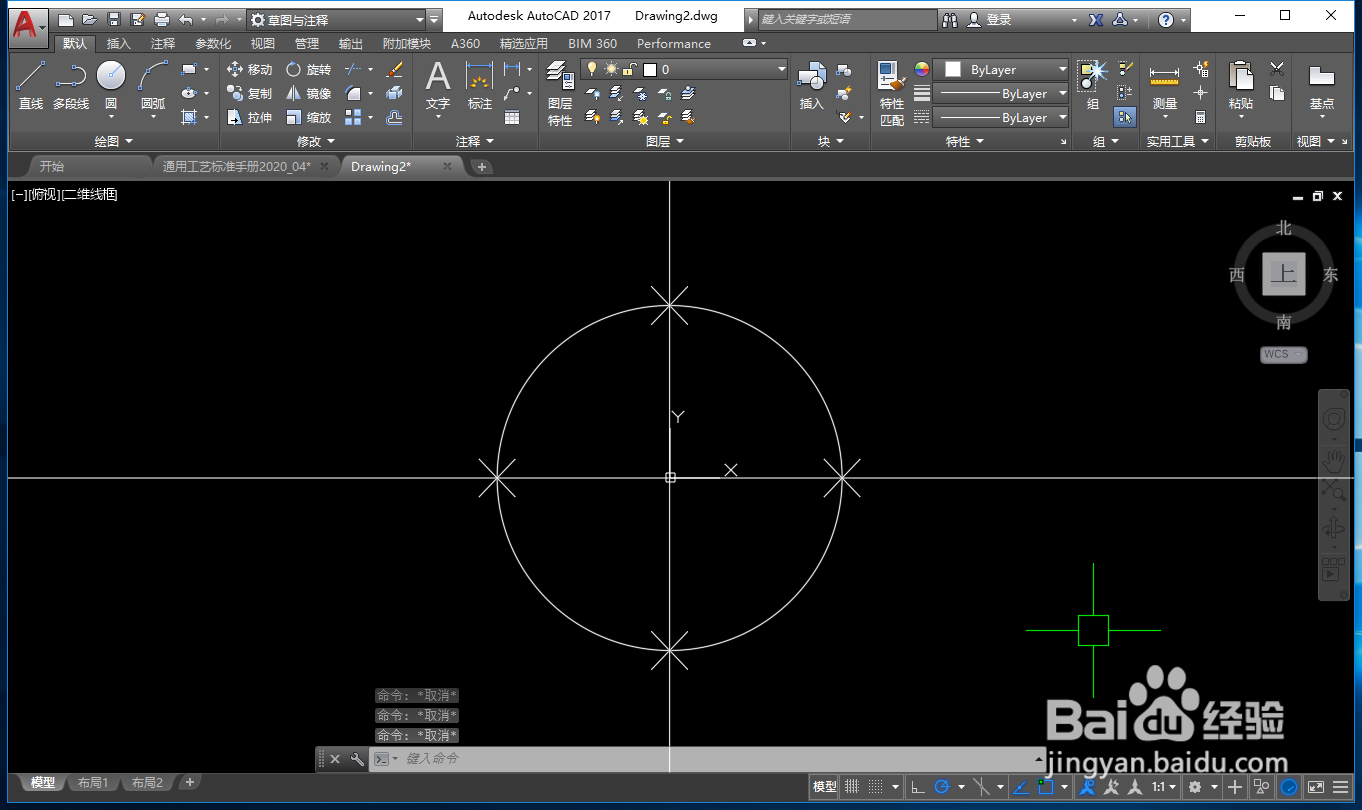Expand the 绘图 panel
The width and height of the screenshot is (1362, 810).
[113, 141]
